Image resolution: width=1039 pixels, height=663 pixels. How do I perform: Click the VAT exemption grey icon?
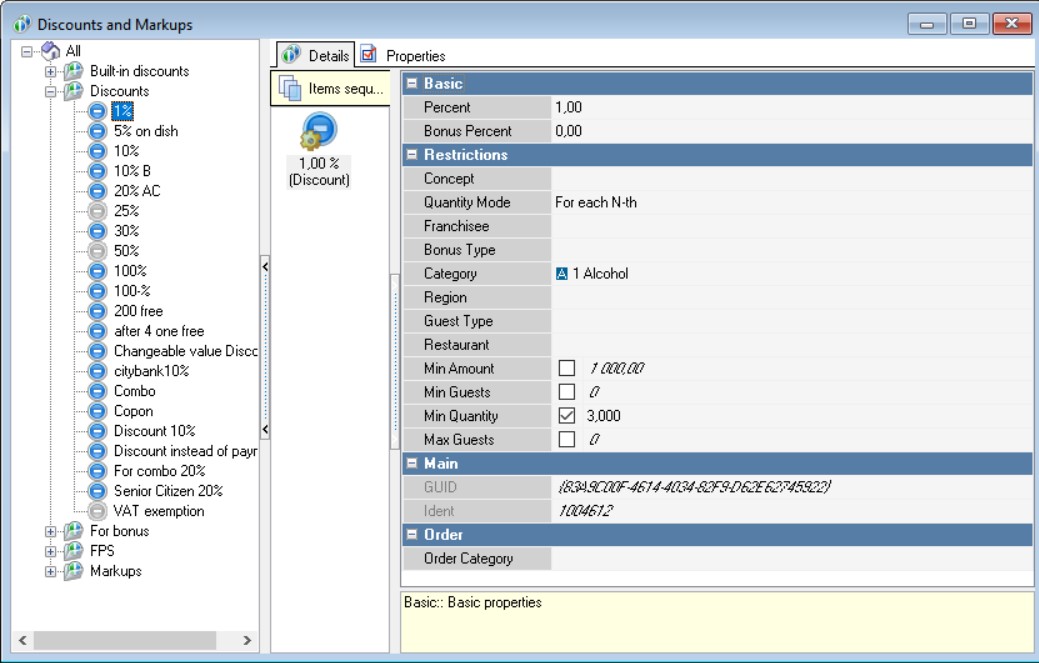pos(97,511)
